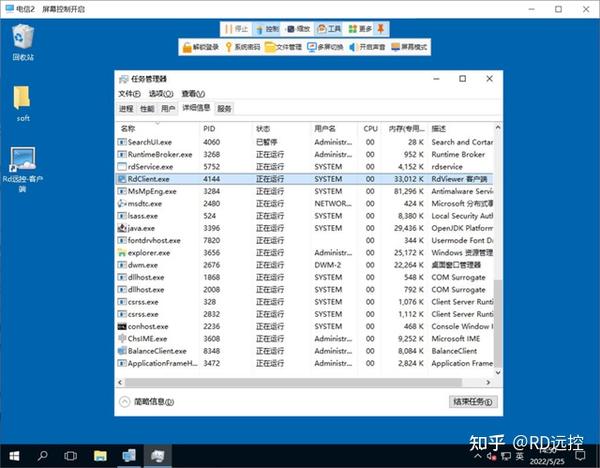Click the 81,296 K memory value
The width and height of the screenshot is (600, 468).
click(x=409, y=191)
